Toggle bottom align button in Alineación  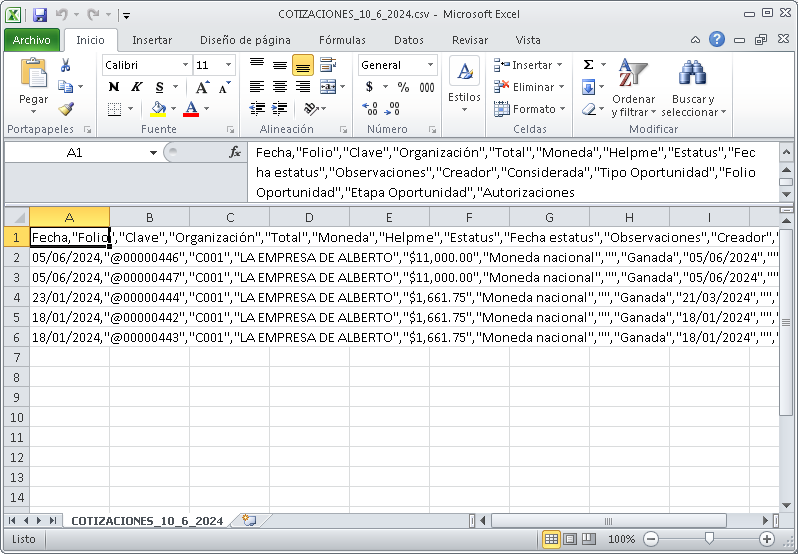302,65
